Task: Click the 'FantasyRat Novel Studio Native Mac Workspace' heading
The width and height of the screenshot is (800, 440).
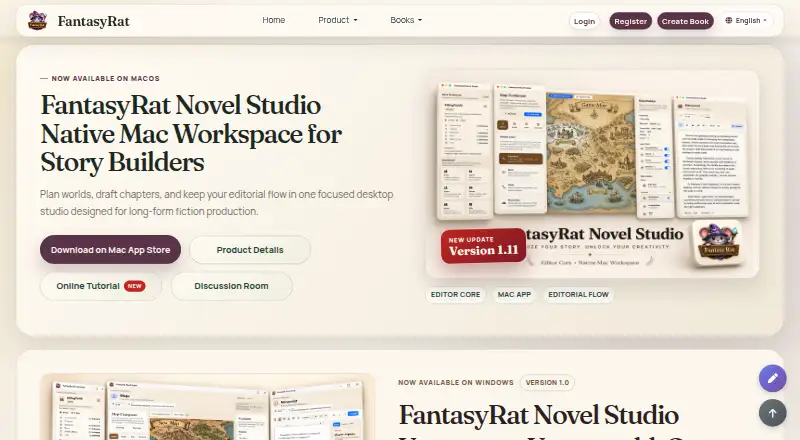Action: pos(191,134)
